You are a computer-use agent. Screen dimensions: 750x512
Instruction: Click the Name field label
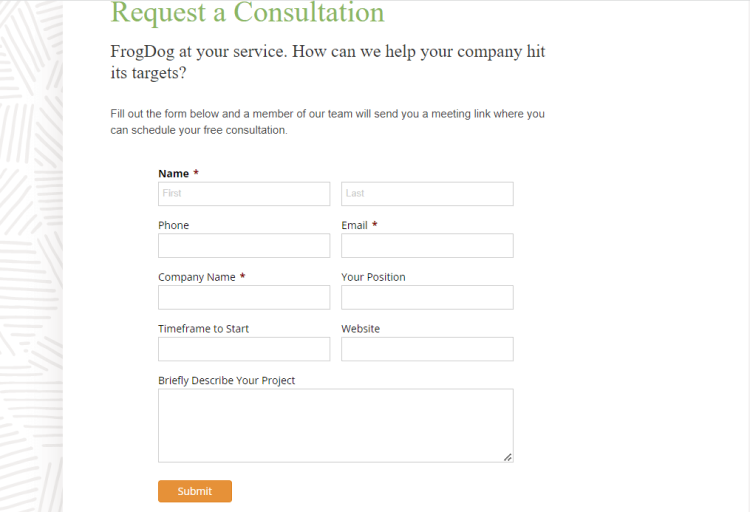[174, 174]
